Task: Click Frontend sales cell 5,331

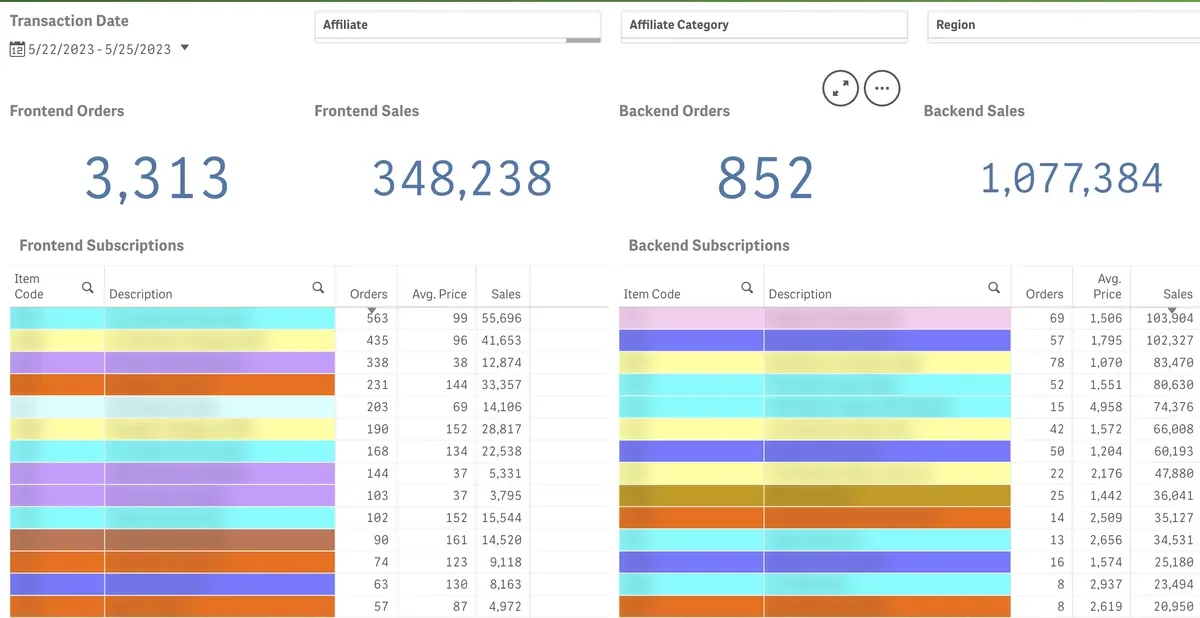Action: pos(505,473)
